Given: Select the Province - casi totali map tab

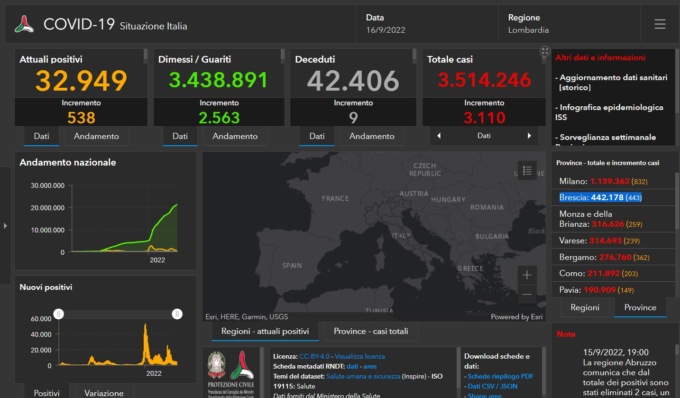Looking at the screenshot, I should click(x=371, y=331).
